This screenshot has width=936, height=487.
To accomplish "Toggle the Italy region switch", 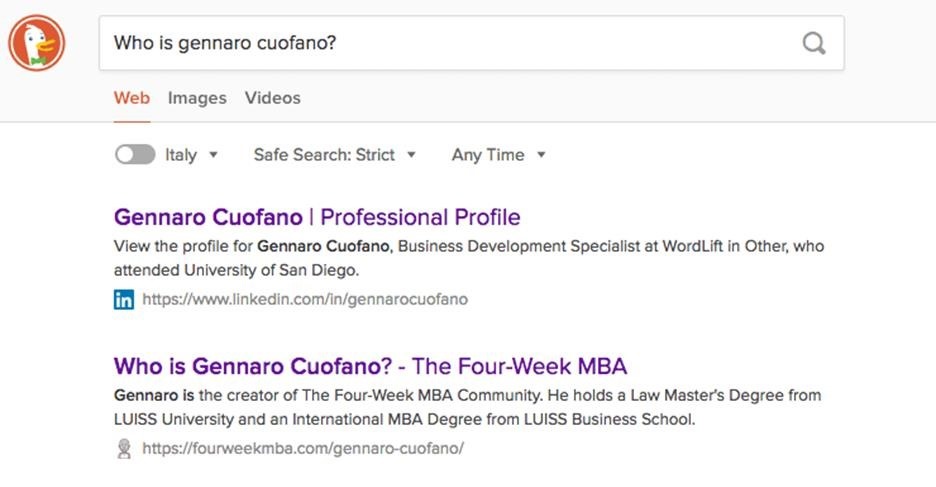I will 135,155.
